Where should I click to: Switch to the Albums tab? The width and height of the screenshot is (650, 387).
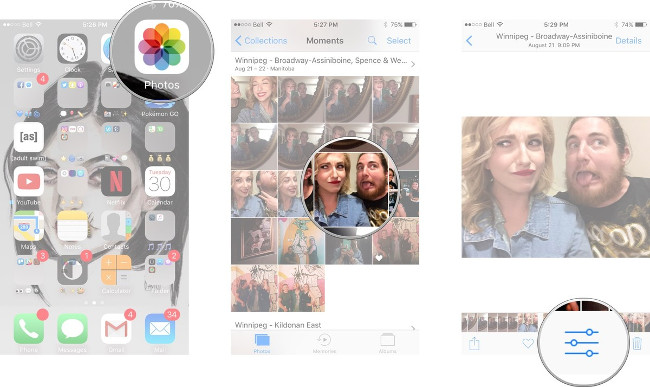(x=388, y=343)
